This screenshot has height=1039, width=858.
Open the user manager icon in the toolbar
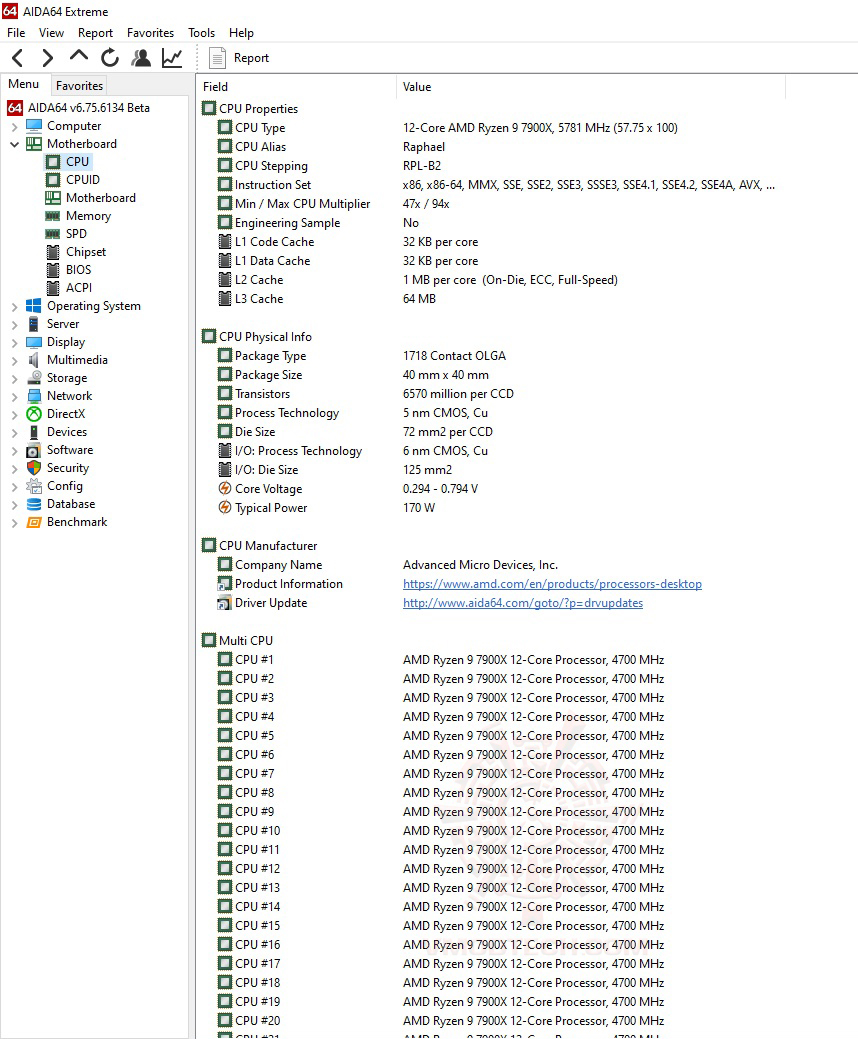tap(140, 58)
